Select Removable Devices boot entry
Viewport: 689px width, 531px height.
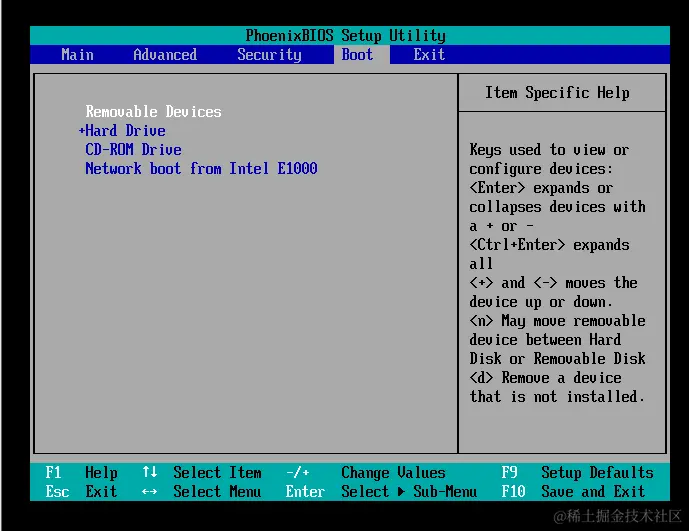pos(153,112)
